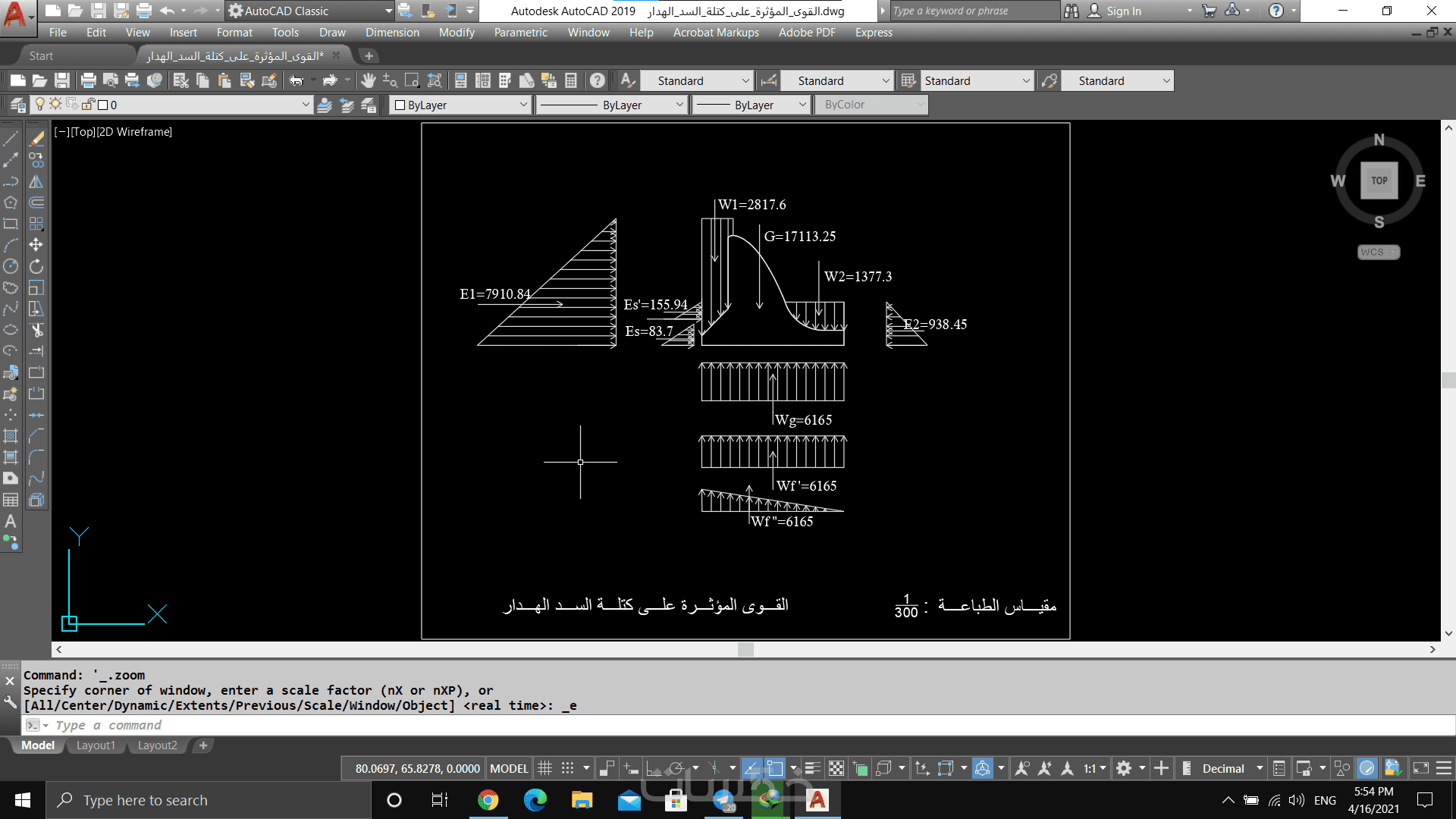Expand the AutoCAD Classic workspace dropdown
The width and height of the screenshot is (1456, 819).
point(388,11)
